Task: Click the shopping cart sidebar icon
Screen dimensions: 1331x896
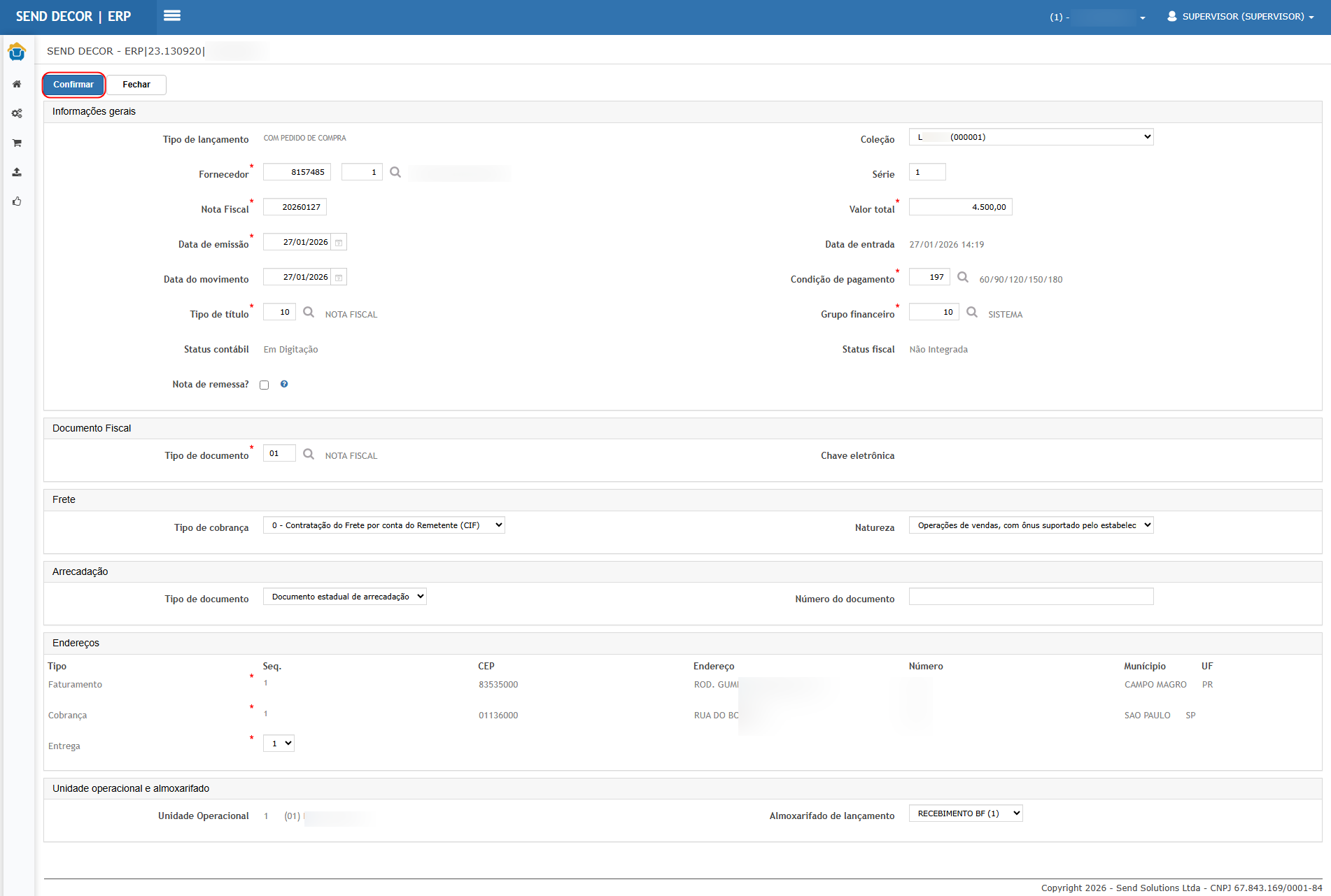Action: 17,143
